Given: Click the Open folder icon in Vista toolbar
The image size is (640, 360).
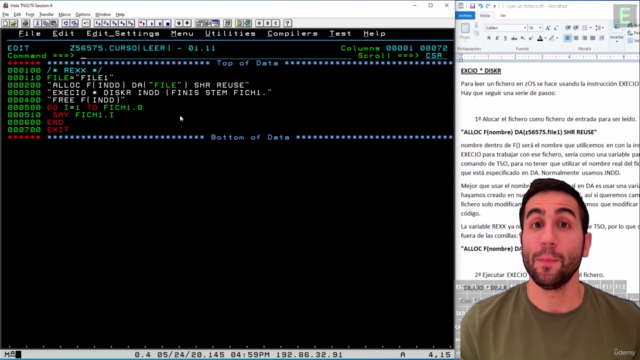Looking at the screenshot, I should click(x=13, y=23).
